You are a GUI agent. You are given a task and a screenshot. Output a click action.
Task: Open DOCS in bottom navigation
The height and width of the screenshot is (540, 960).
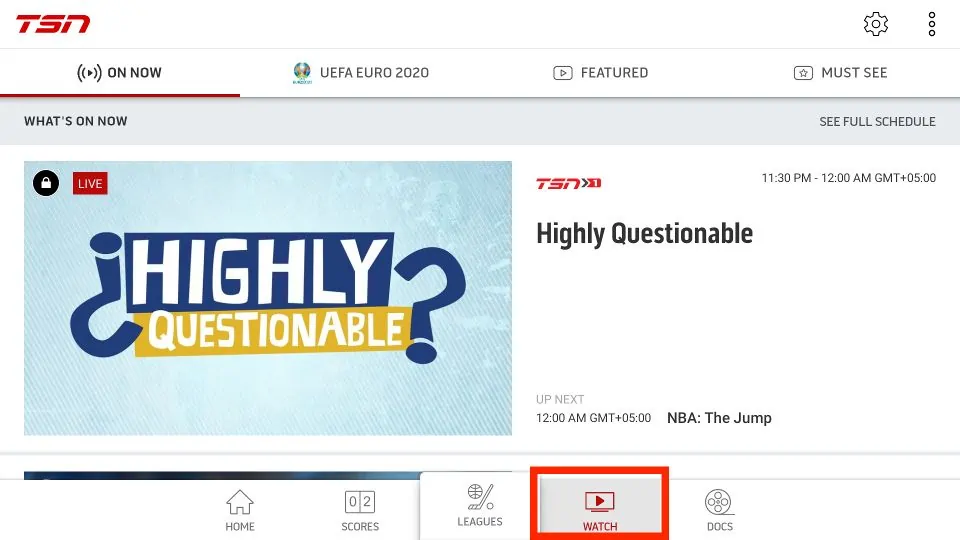point(719,510)
